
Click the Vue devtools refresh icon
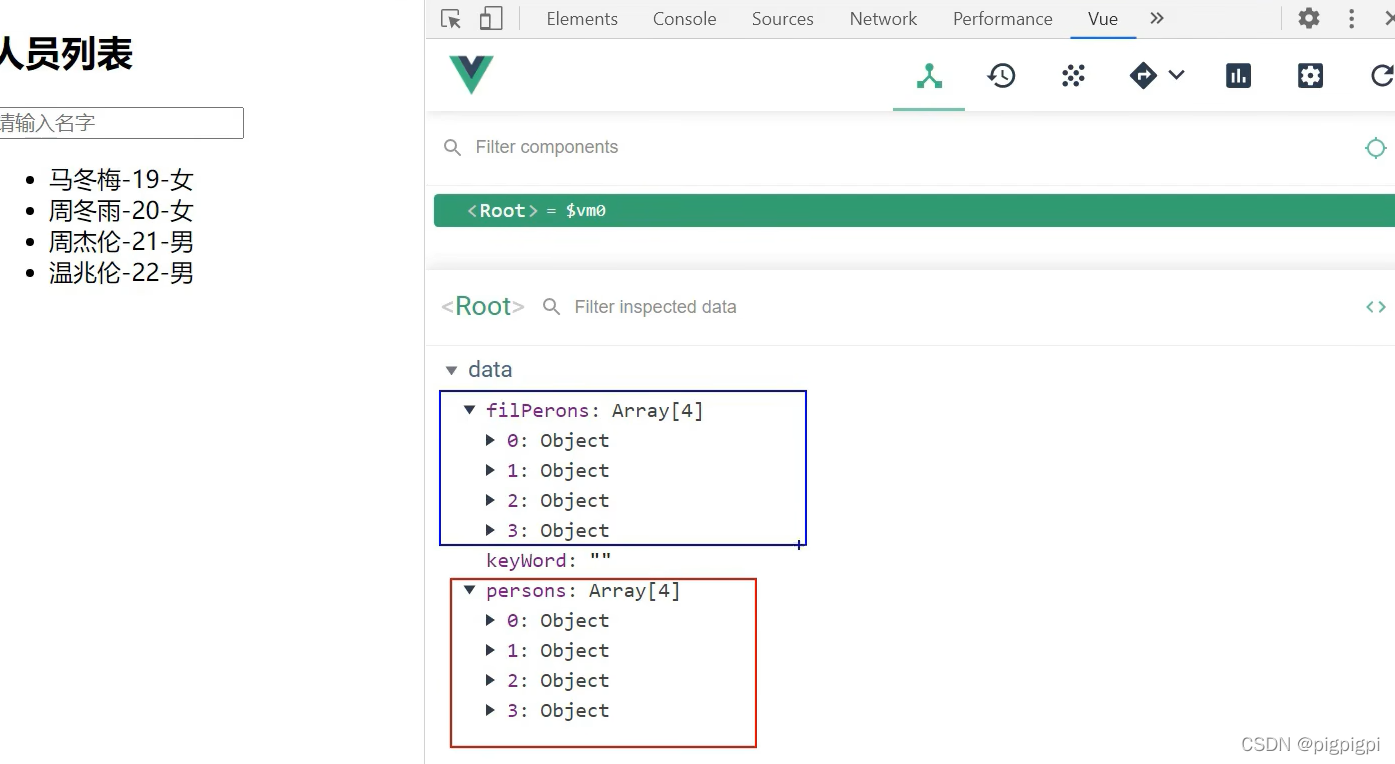1382,75
